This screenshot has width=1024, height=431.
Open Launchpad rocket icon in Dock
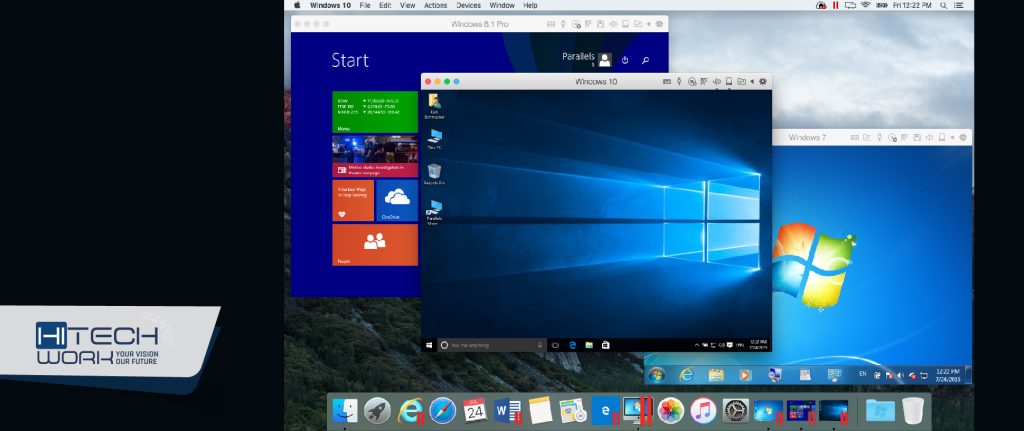click(x=377, y=410)
